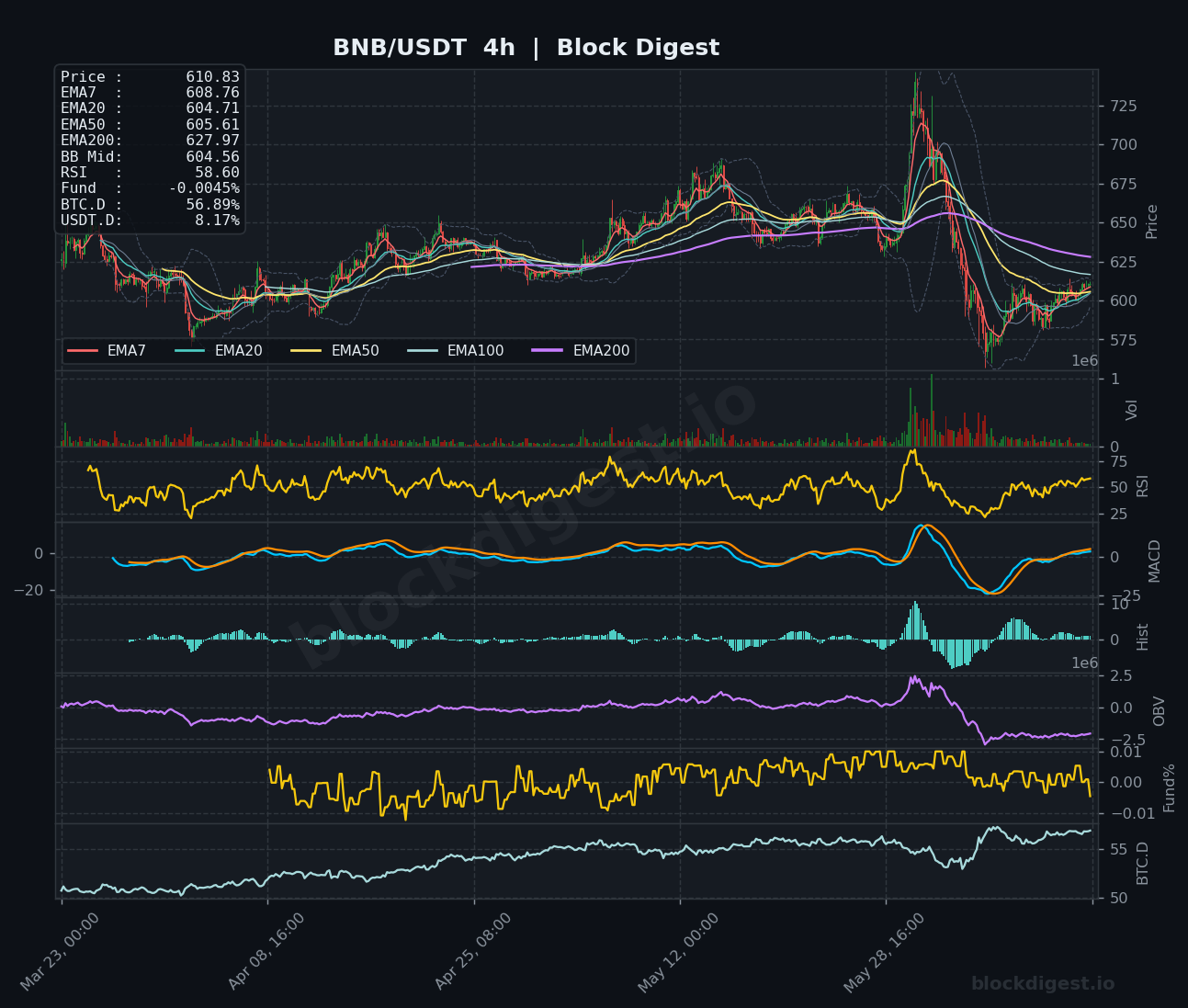This screenshot has height=1008, width=1188.
Task: Click the blockdigest.io footer text
Action: click(1043, 984)
